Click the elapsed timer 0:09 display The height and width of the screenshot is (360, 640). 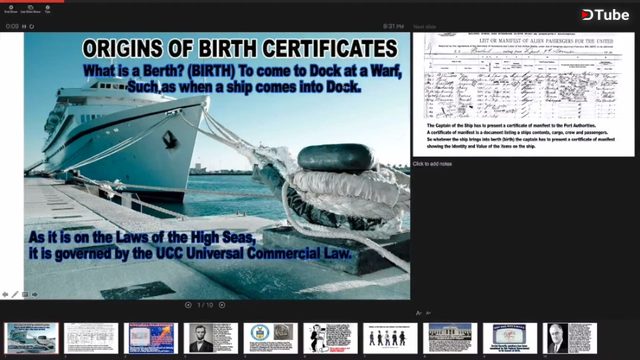tap(12, 27)
